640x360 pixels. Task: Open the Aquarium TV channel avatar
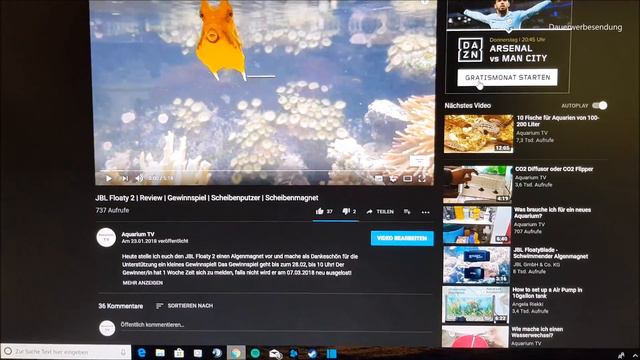pos(106,238)
